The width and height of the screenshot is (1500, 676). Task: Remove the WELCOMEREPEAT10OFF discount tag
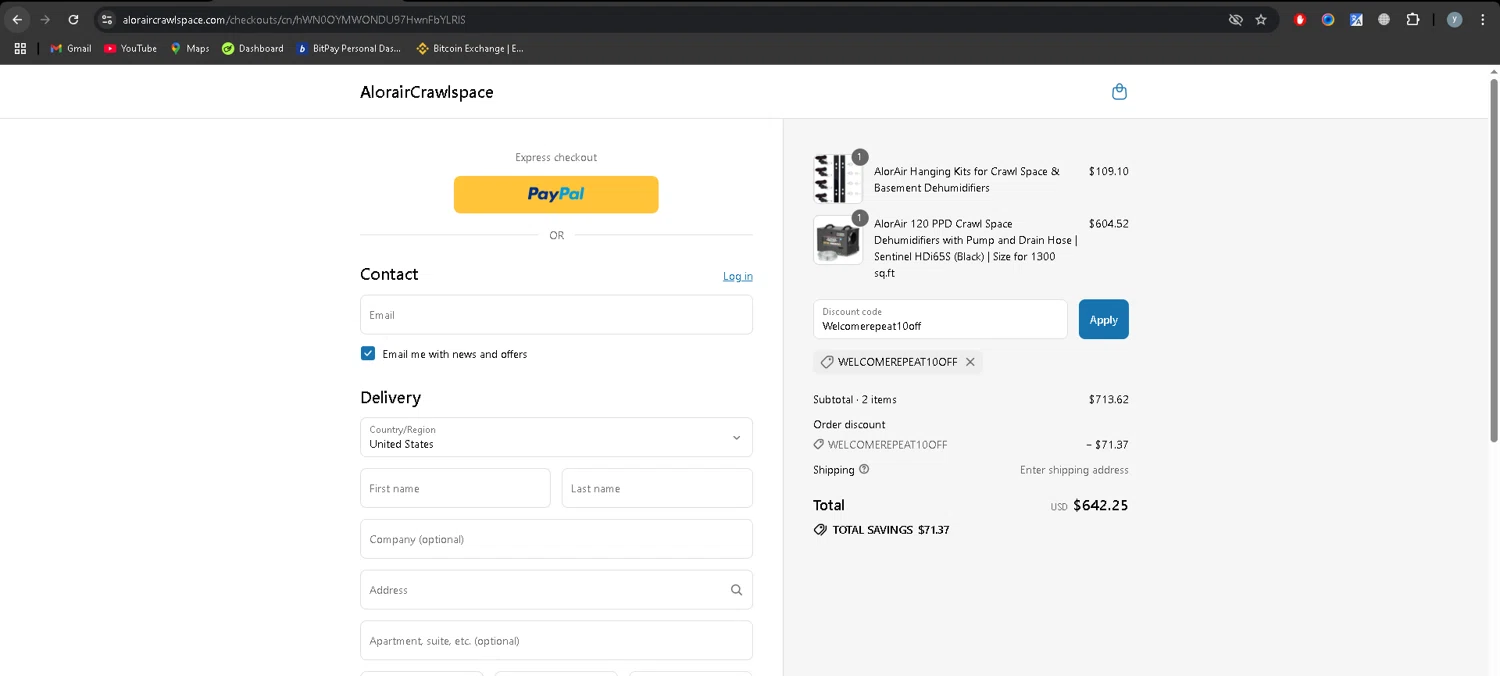970,362
